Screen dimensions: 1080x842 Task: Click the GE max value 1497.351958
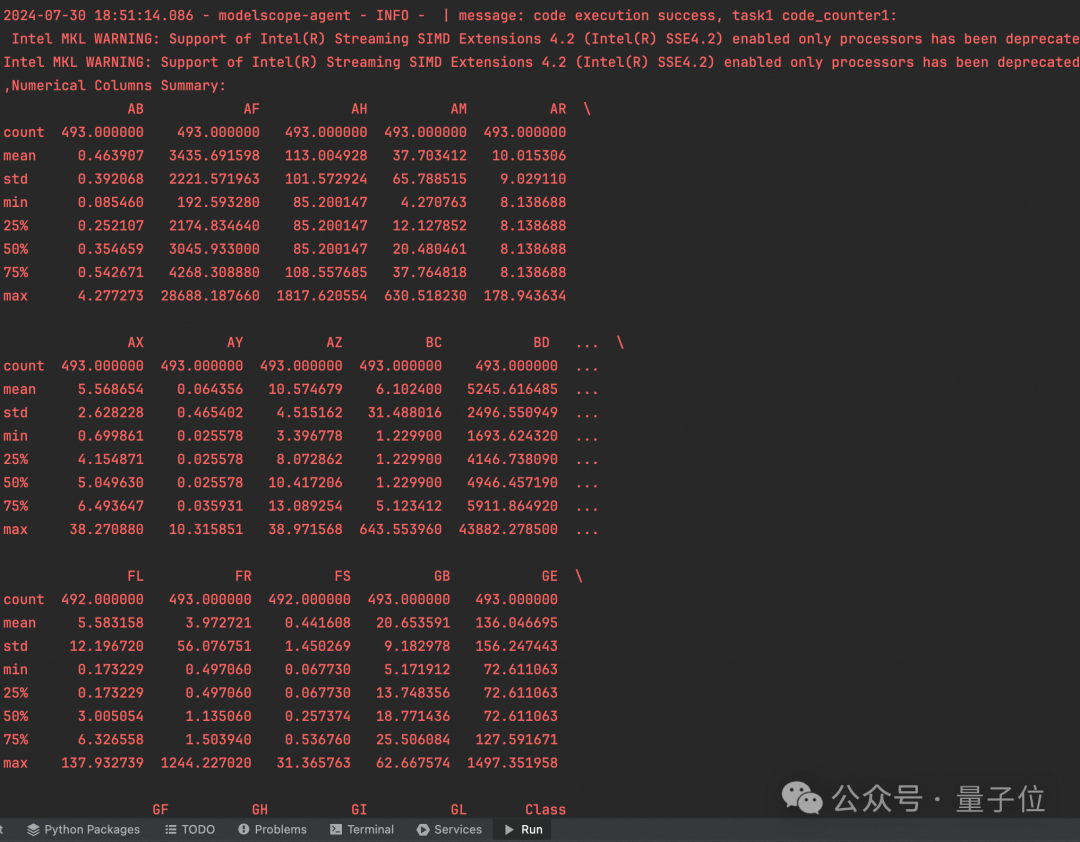pos(512,763)
